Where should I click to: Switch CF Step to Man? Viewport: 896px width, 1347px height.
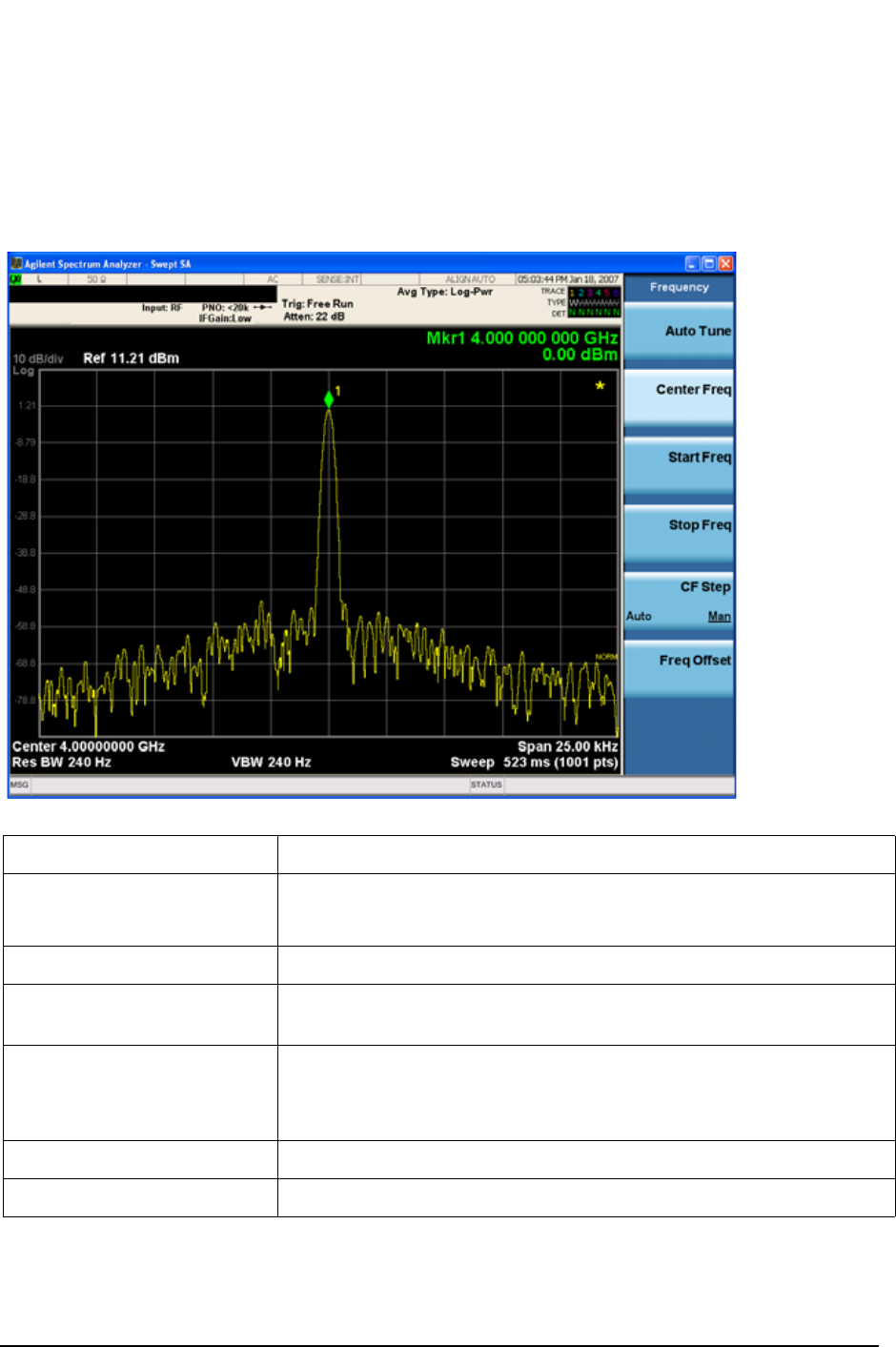(719, 617)
